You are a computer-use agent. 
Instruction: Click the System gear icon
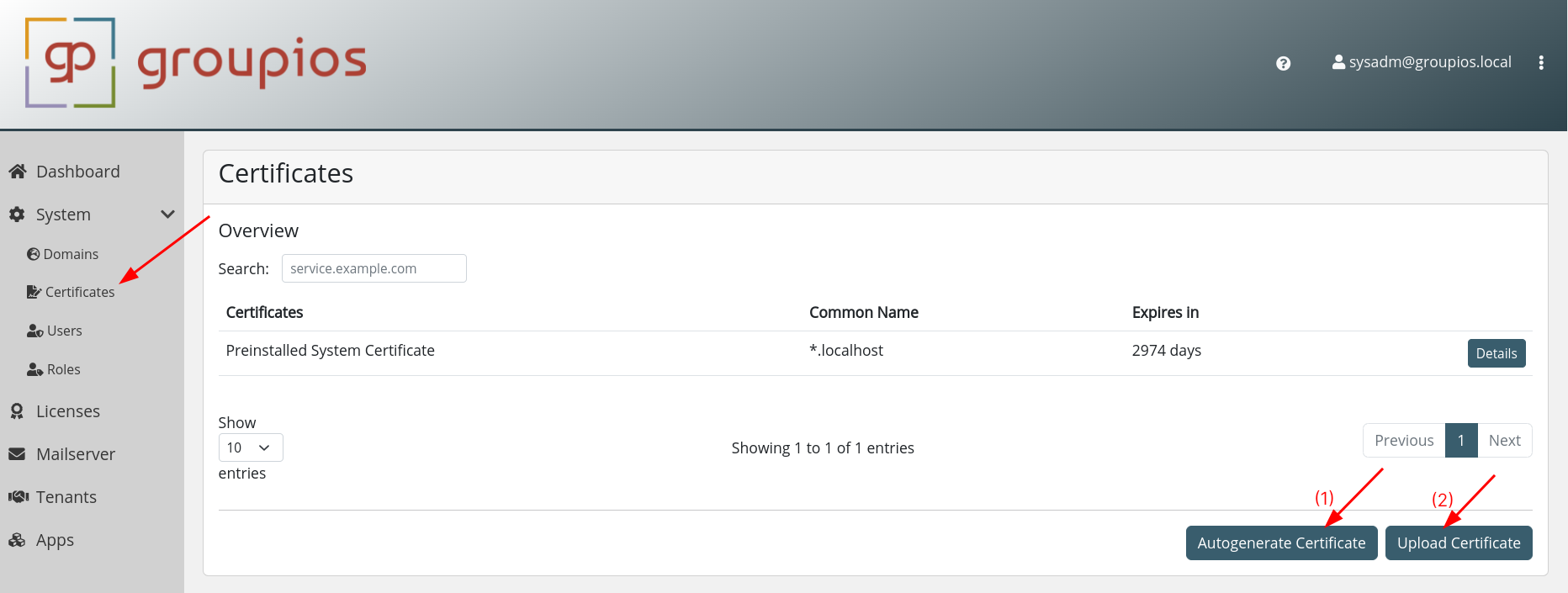(x=17, y=214)
